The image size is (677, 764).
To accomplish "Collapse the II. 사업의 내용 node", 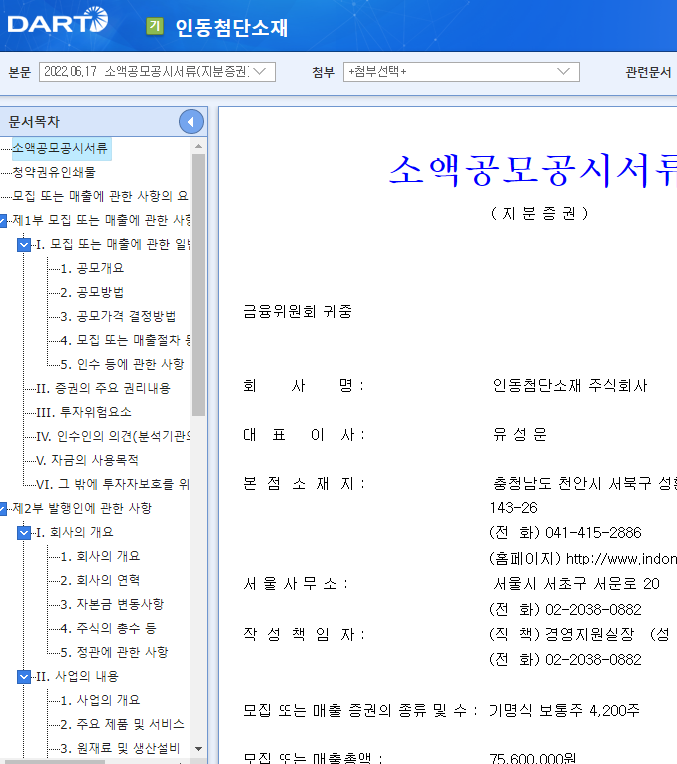I will pos(24,677).
